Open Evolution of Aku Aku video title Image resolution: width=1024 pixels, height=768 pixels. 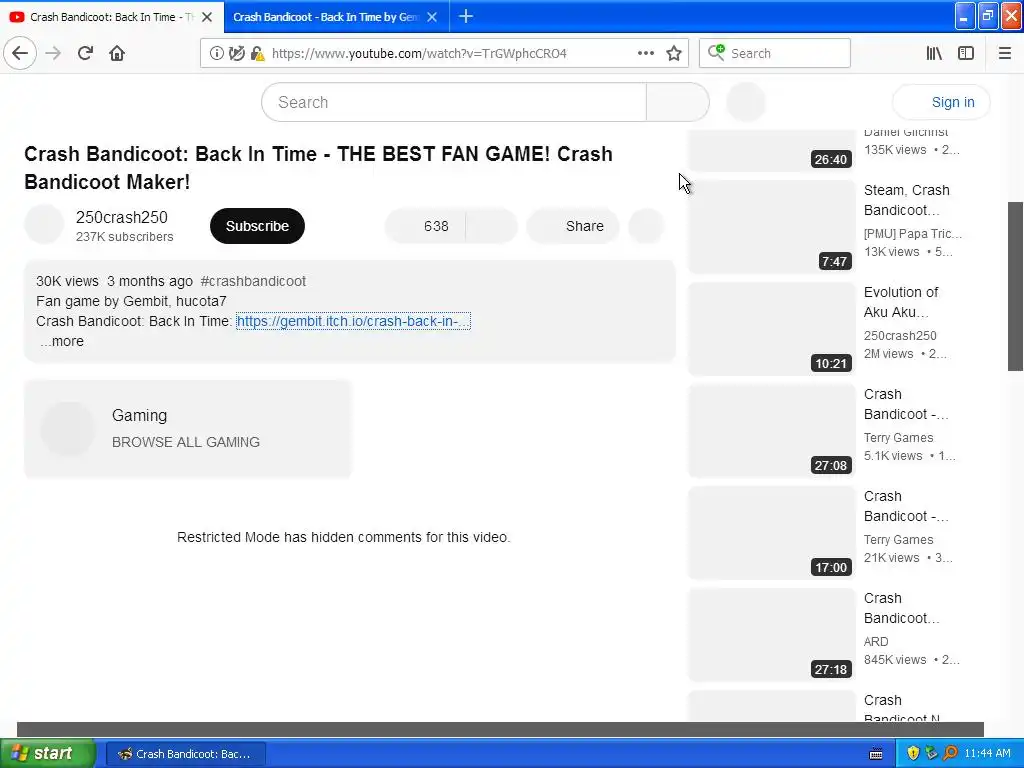point(901,302)
